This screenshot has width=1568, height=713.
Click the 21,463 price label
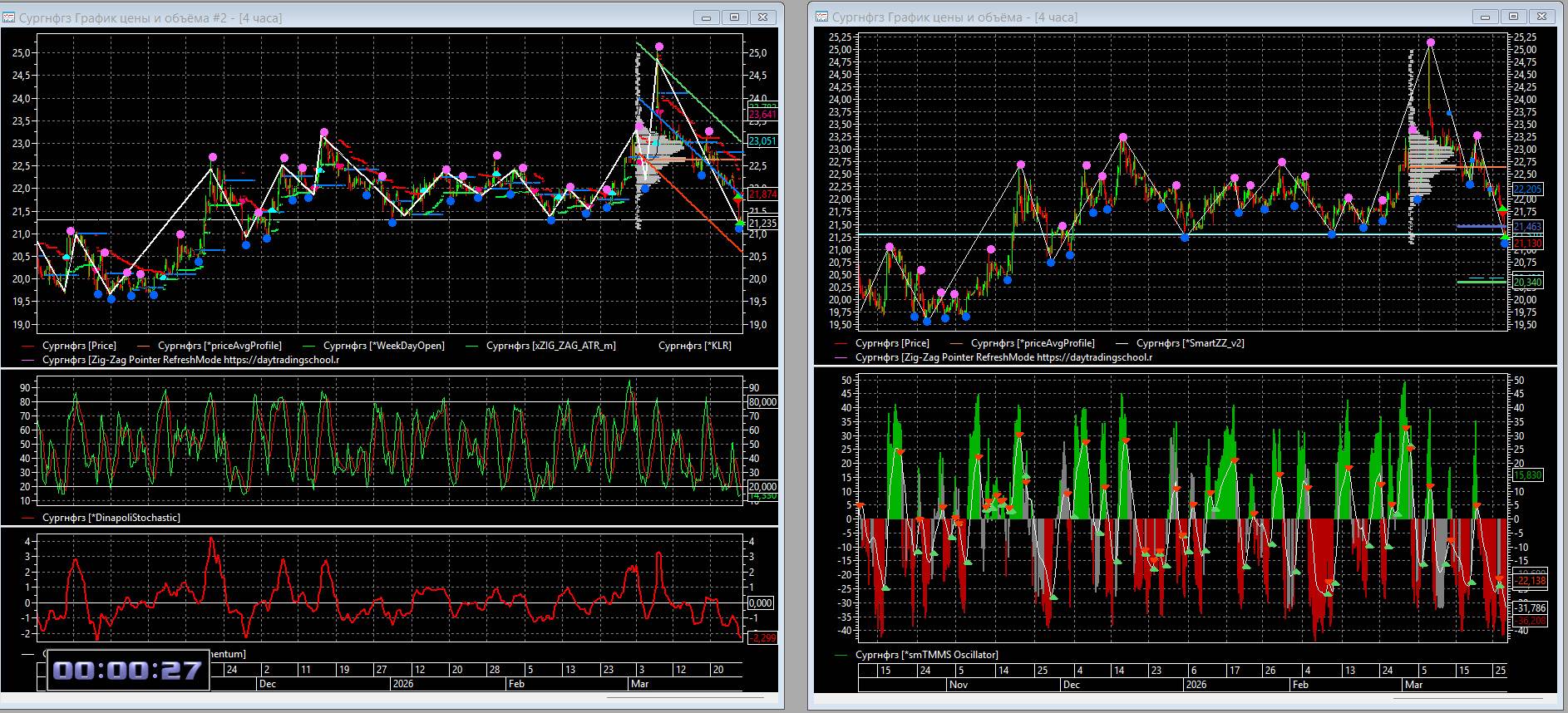(1528, 227)
